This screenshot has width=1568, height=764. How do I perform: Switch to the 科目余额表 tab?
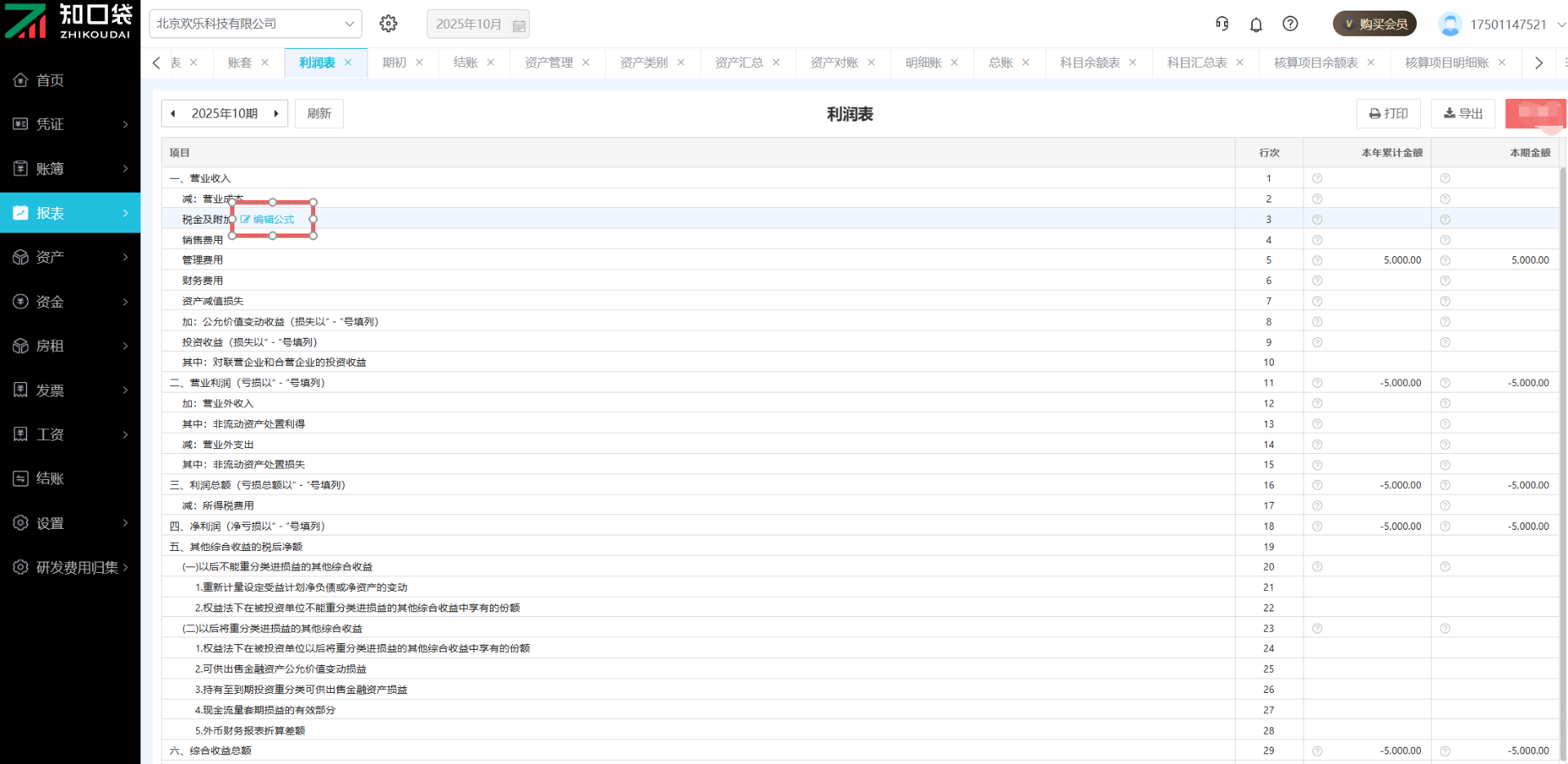[1089, 63]
